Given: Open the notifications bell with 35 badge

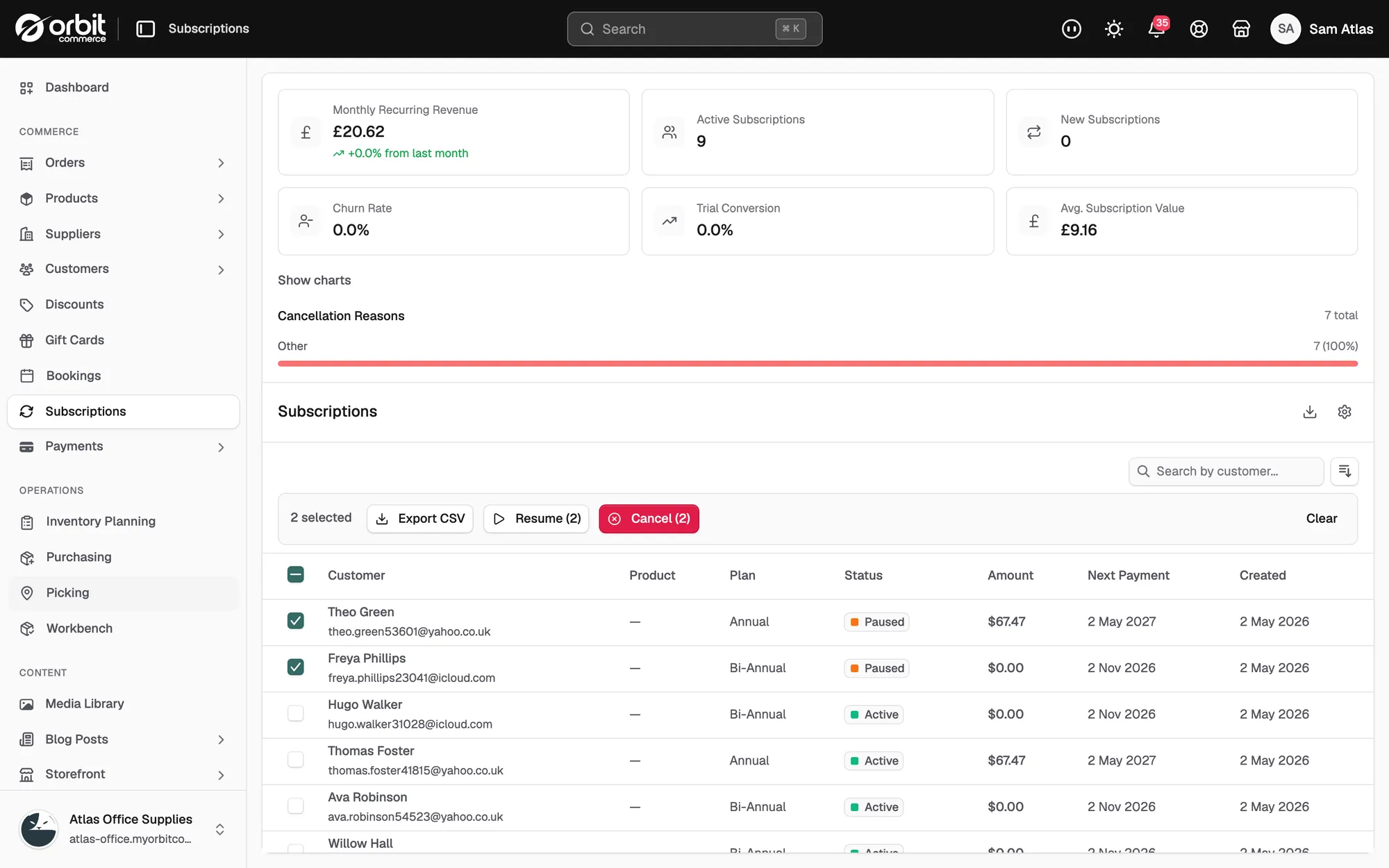Looking at the screenshot, I should [x=1157, y=28].
